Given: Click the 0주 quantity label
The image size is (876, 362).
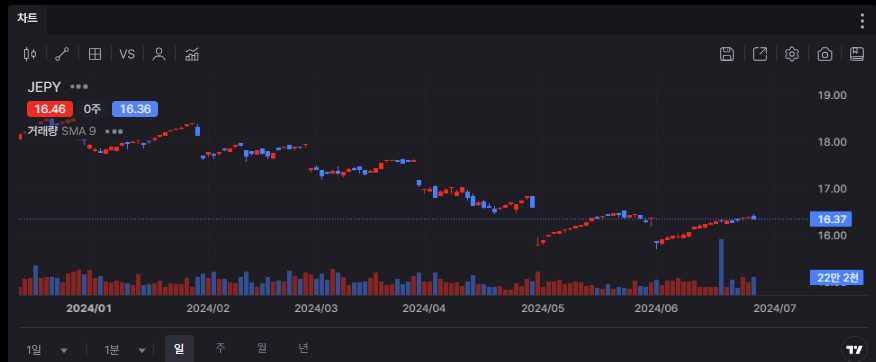Looking at the screenshot, I should [x=92, y=109].
